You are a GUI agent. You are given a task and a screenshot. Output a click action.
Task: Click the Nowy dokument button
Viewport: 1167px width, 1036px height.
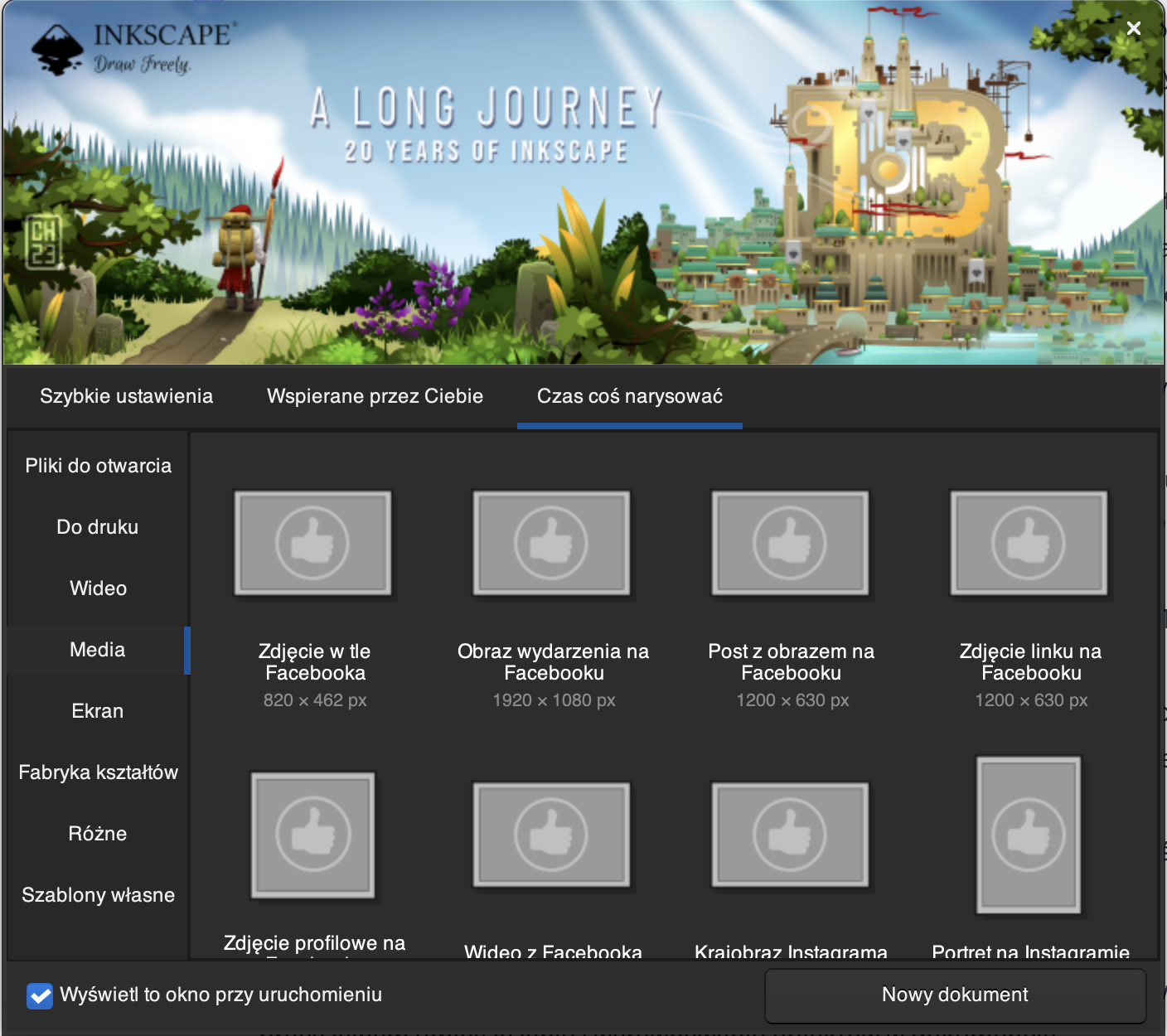point(955,995)
